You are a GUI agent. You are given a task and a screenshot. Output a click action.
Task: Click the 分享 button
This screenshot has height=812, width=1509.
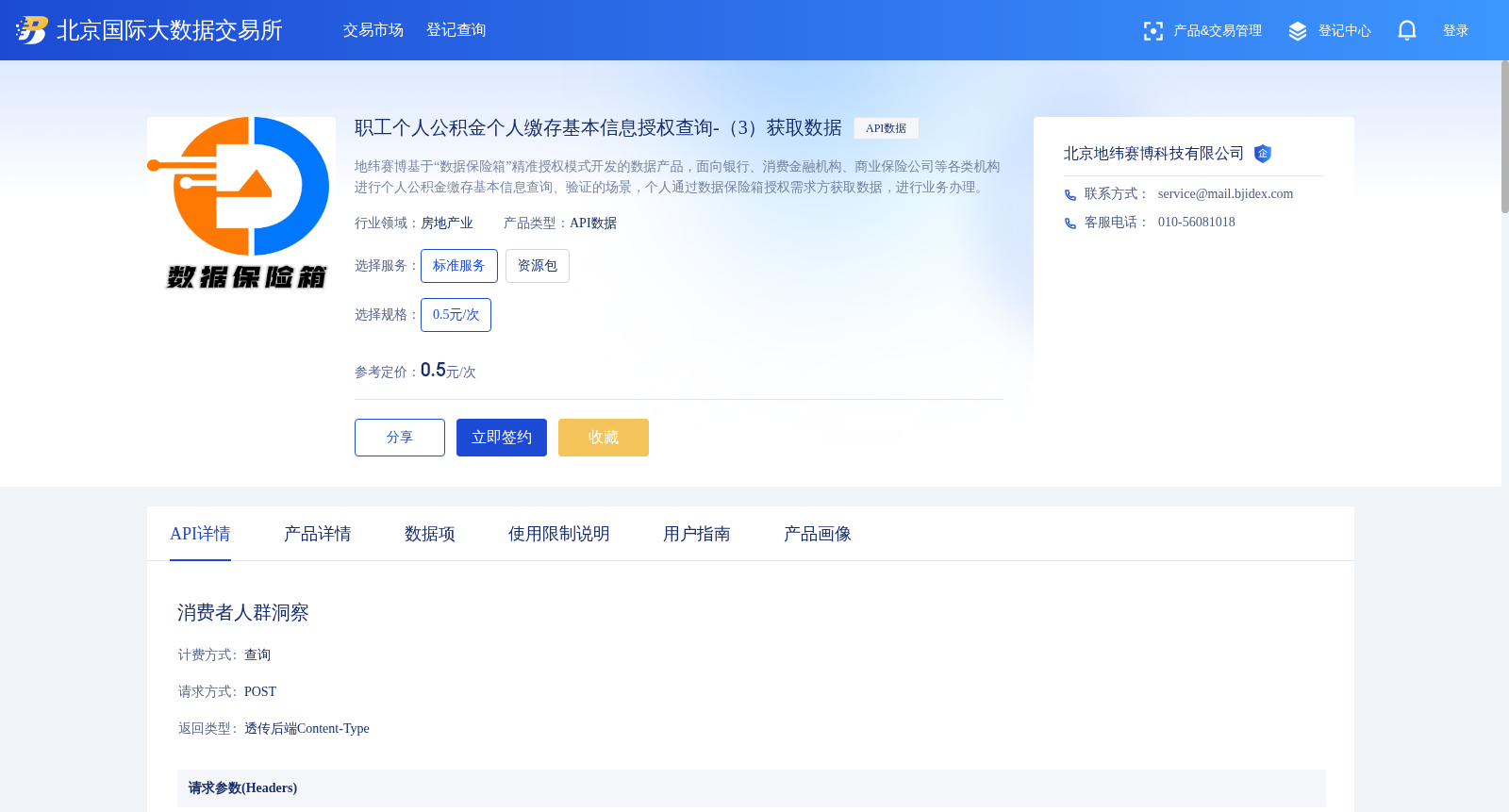(x=400, y=438)
